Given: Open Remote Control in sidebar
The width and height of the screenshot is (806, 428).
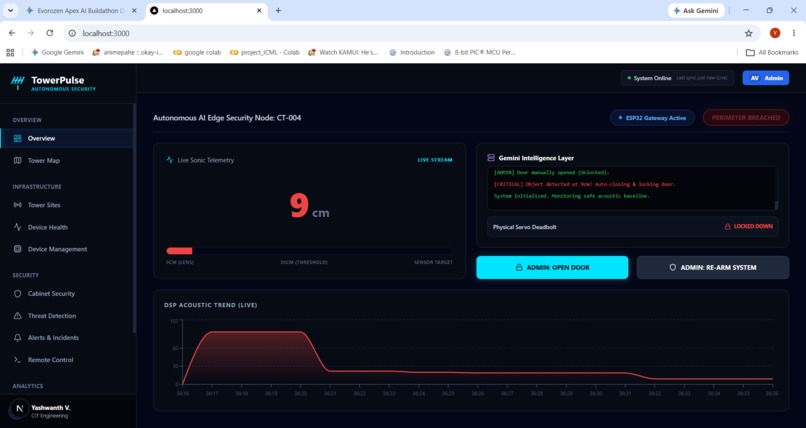Looking at the screenshot, I should [67, 360].
